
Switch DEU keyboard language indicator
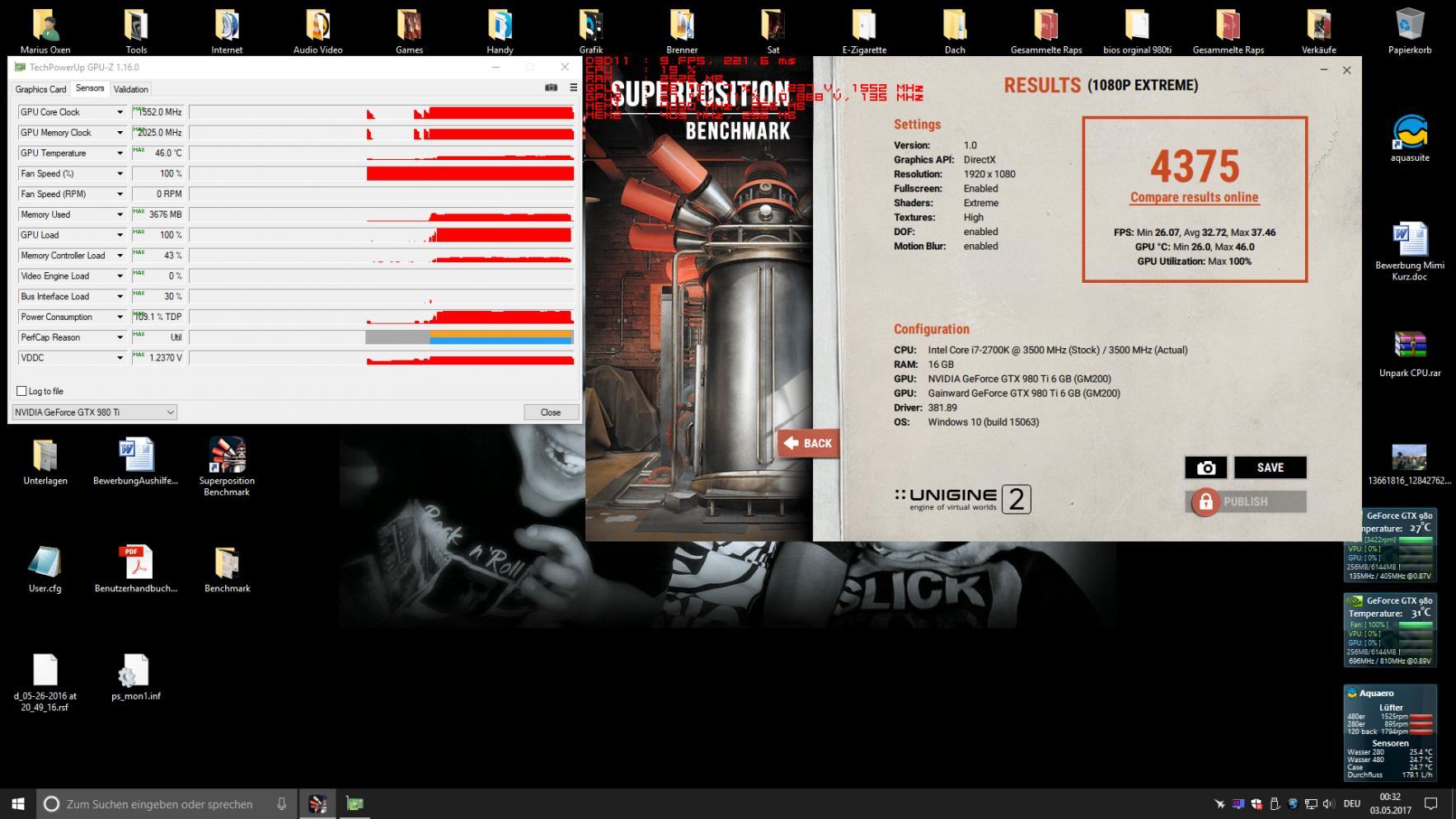coord(1351,803)
